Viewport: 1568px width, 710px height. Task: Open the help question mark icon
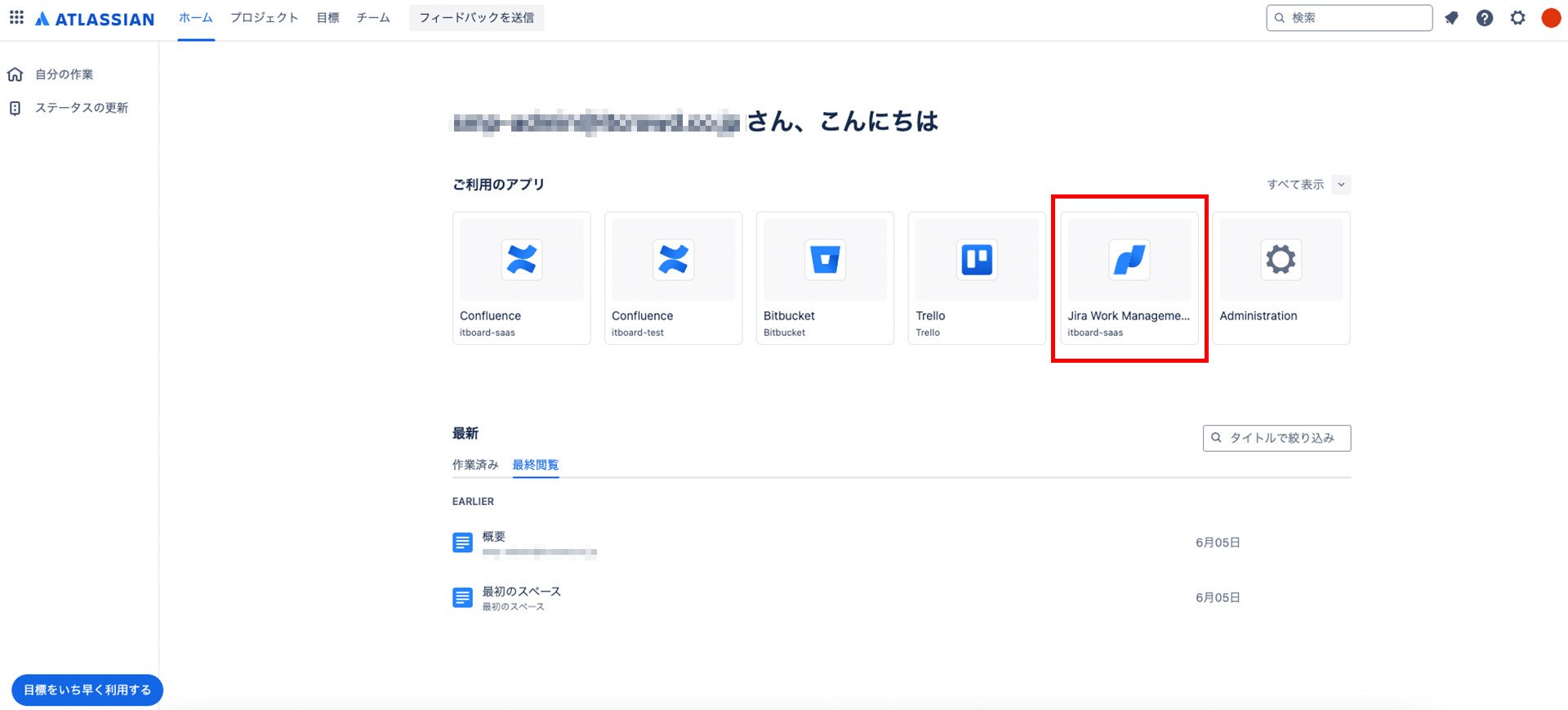coord(1485,18)
